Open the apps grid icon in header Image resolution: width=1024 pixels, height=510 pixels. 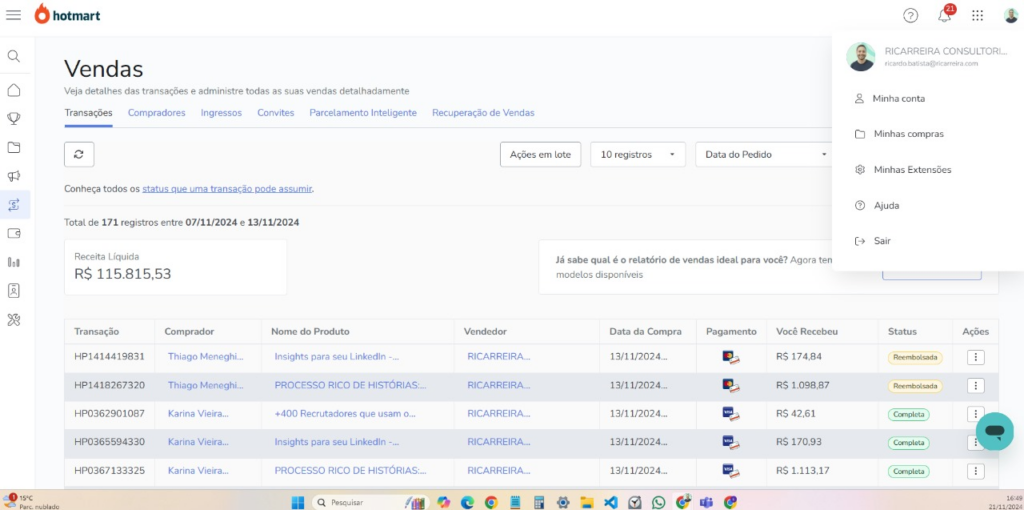click(x=978, y=15)
